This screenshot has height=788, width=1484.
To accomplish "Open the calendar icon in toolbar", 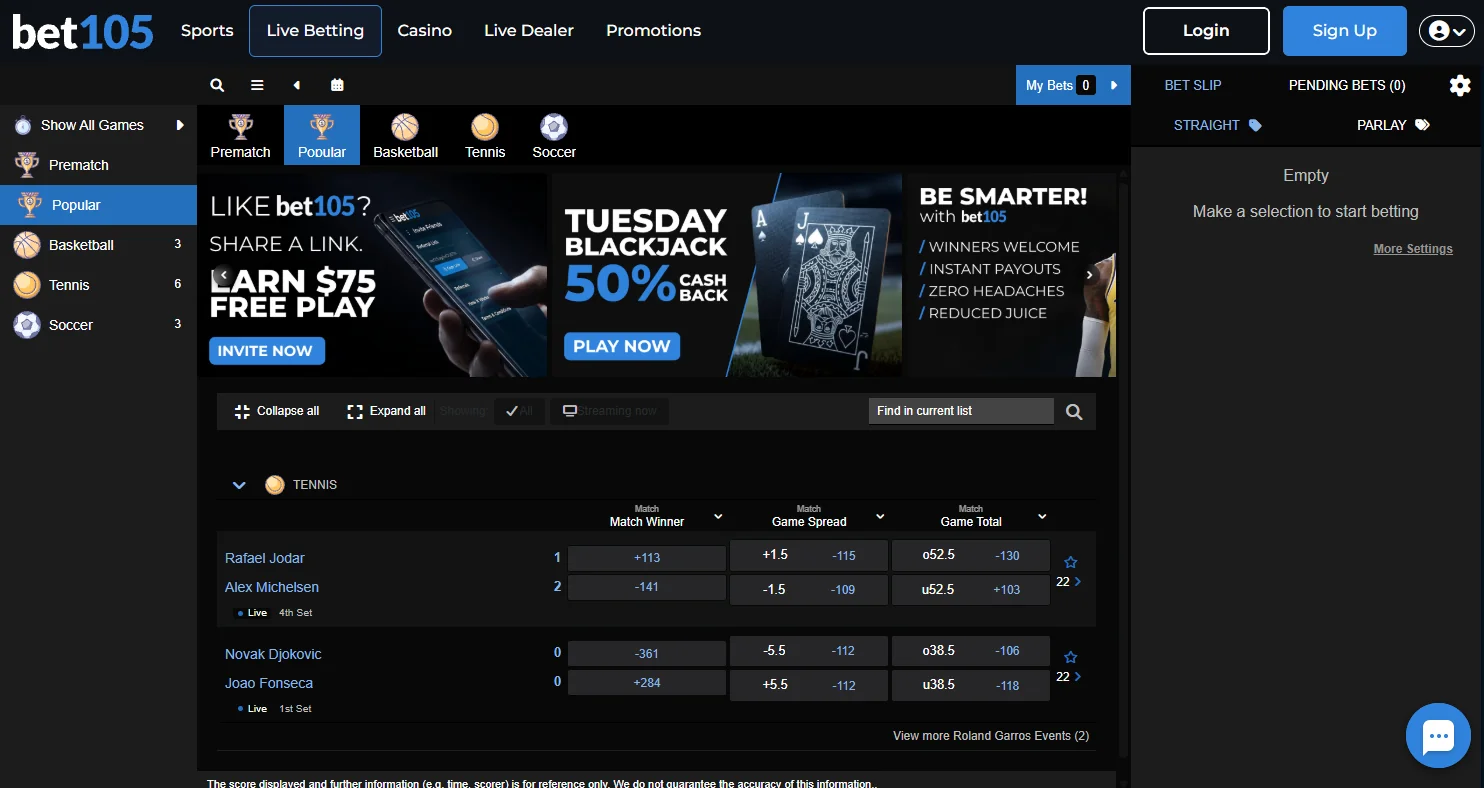I will (337, 85).
